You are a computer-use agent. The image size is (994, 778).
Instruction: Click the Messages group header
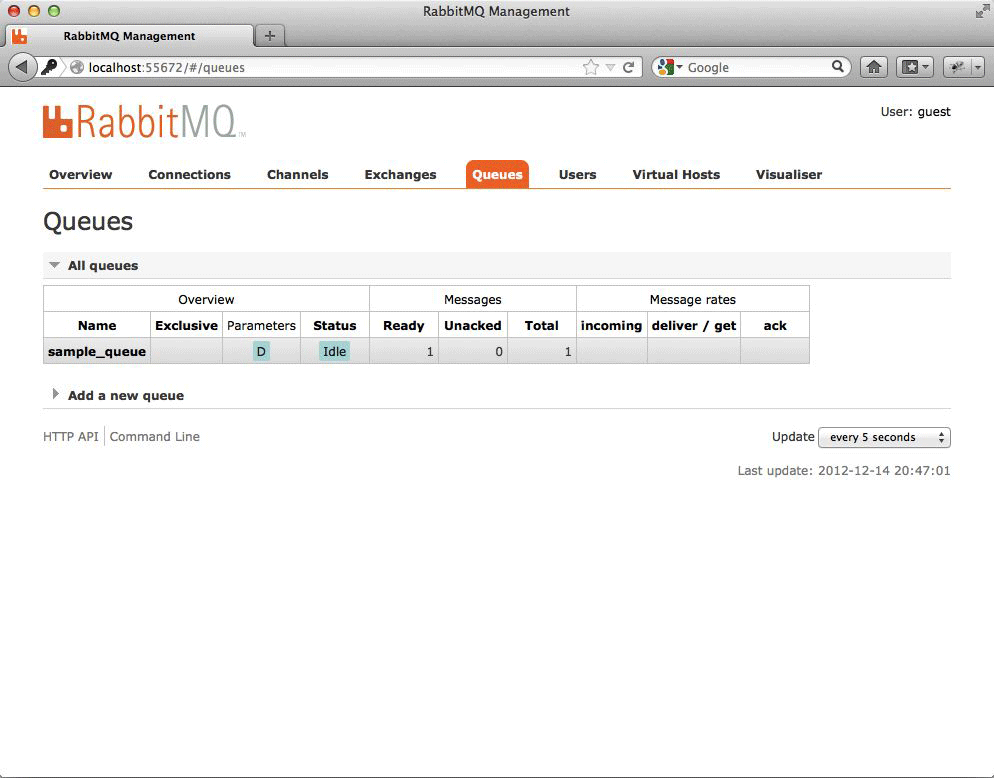[x=472, y=299]
